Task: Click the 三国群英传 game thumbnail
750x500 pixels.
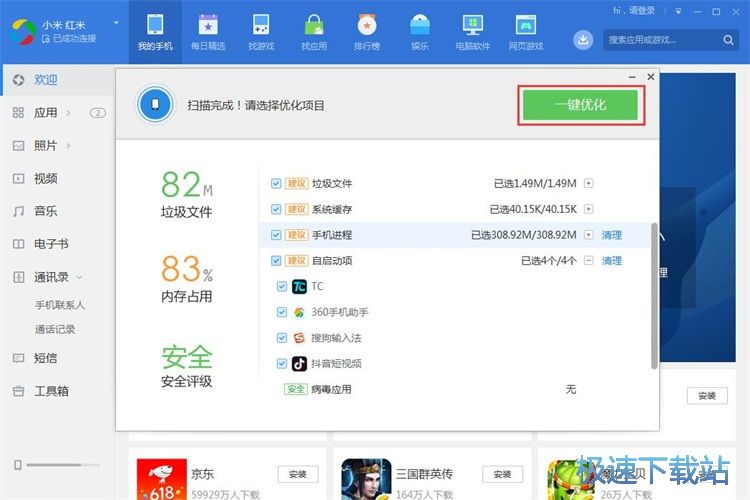Action: tap(366, 479)
